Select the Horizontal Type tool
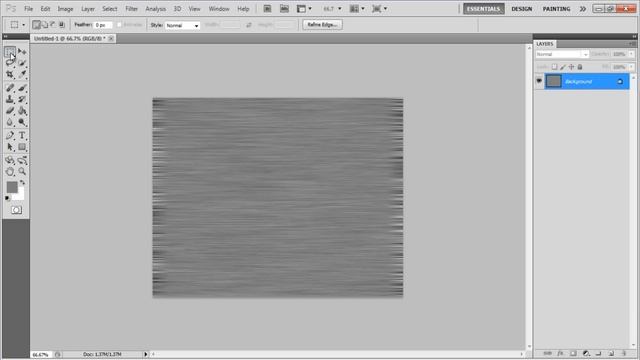 coord(22,136)
